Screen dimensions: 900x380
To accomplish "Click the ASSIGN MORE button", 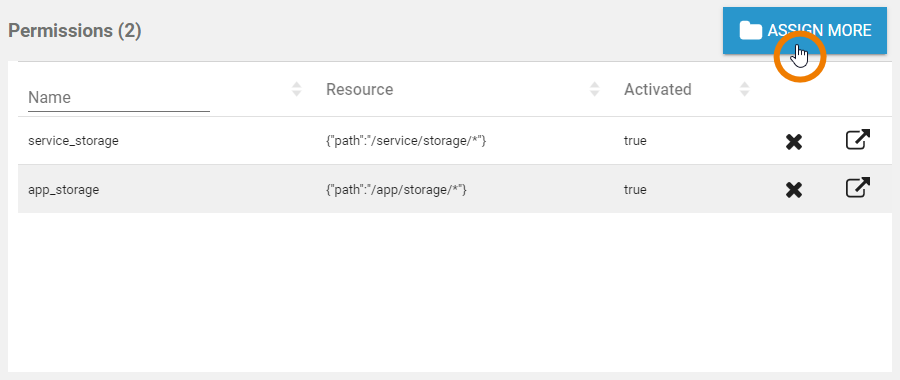I will pyautogui.click(x=805, y=30).
